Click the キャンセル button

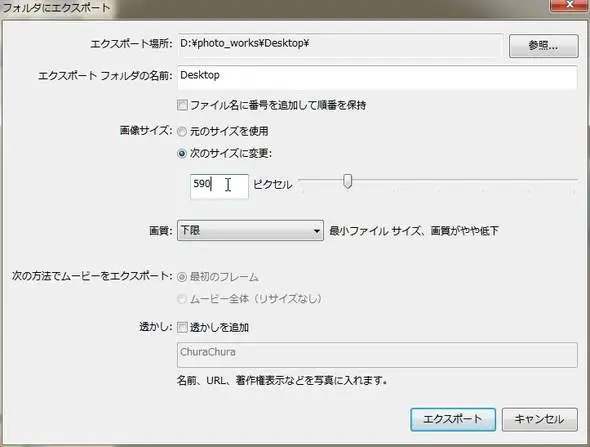[x=540, y=419]
